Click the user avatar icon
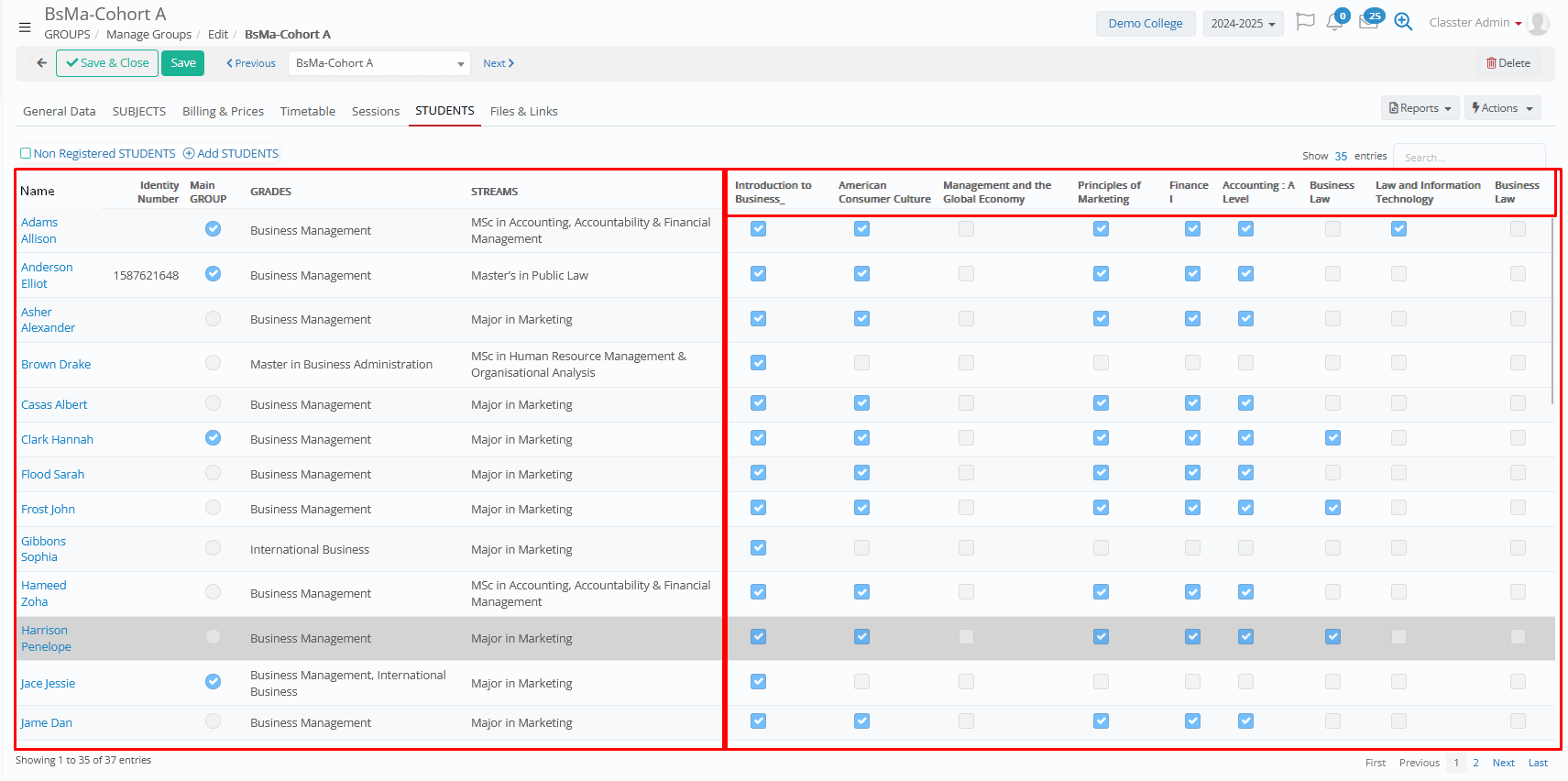The width and height of the screenshot is (1568, 781). click(x=1539, y=23)
